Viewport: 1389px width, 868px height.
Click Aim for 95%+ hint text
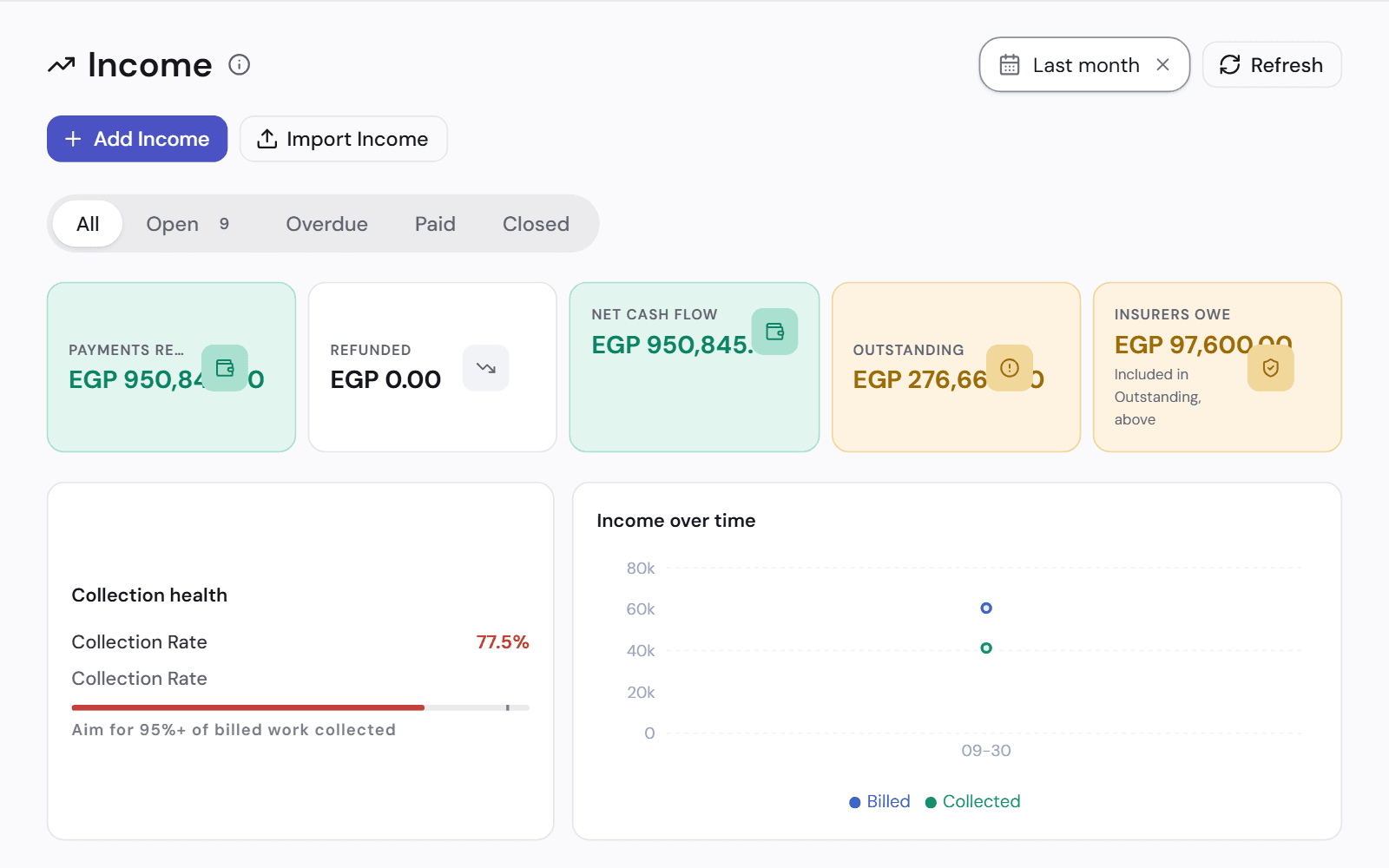tap(234, 730)
